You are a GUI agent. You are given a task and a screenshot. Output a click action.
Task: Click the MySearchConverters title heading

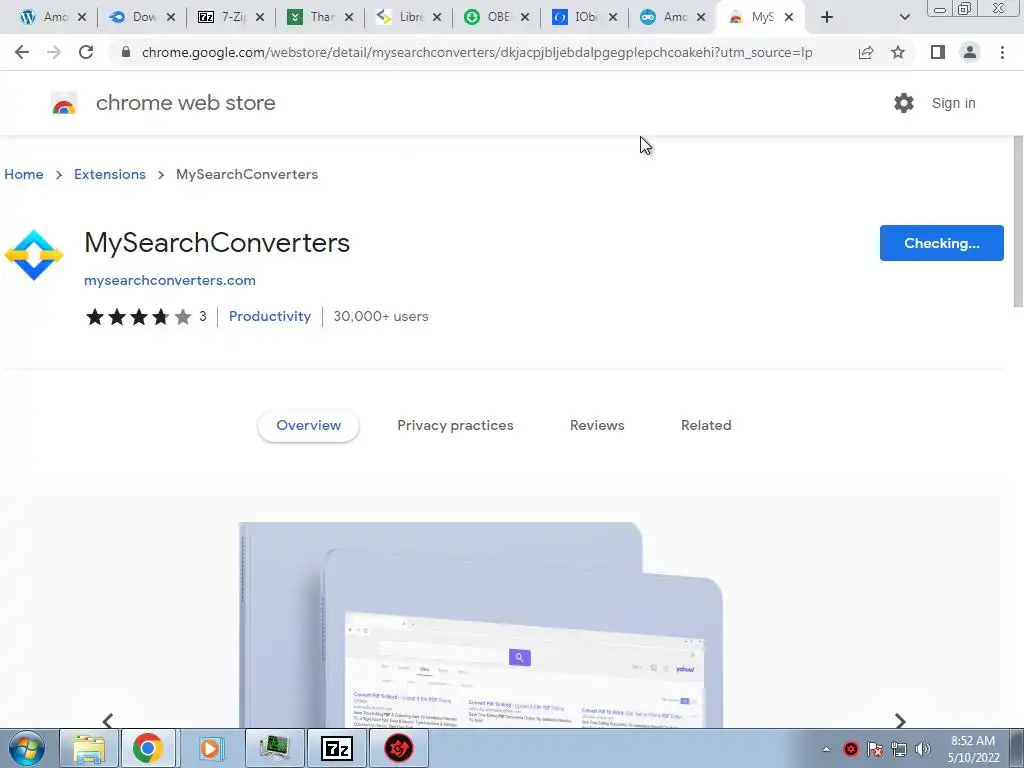coord(217,243)
